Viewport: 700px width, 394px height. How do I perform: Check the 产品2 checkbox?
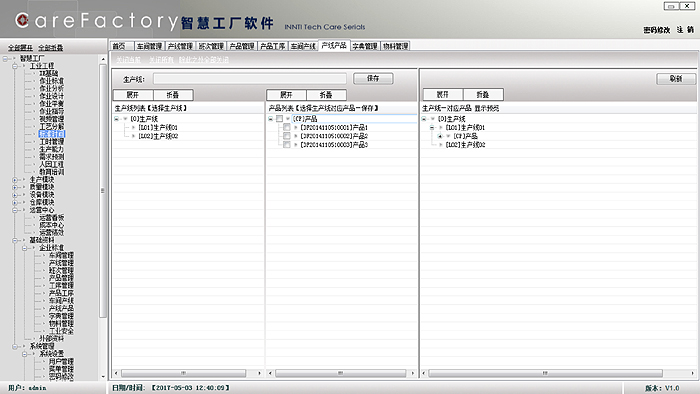[x=287, y=136]
